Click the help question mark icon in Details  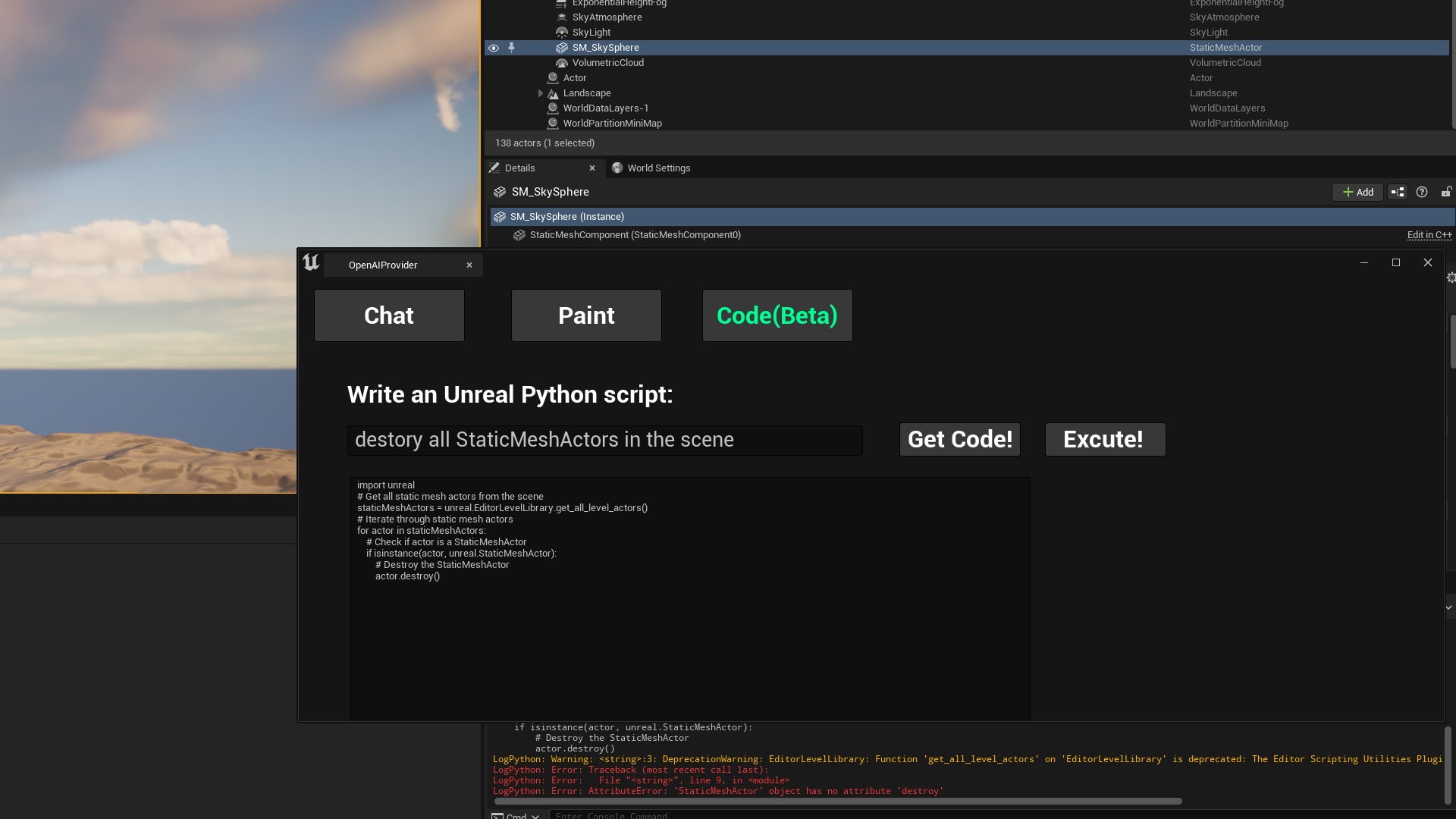(1422, 192)
